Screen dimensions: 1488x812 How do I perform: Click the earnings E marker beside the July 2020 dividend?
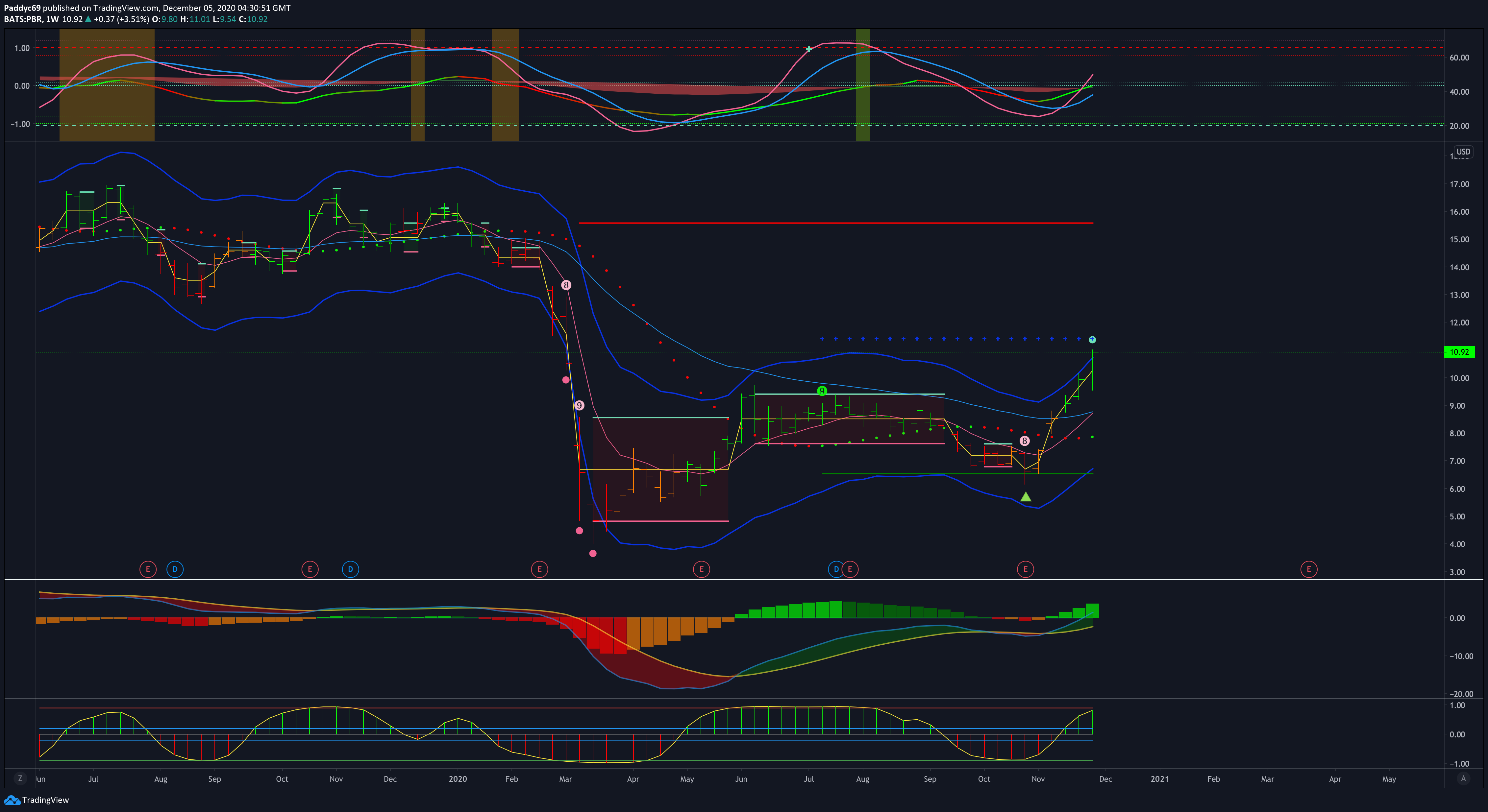click(850, 569)
